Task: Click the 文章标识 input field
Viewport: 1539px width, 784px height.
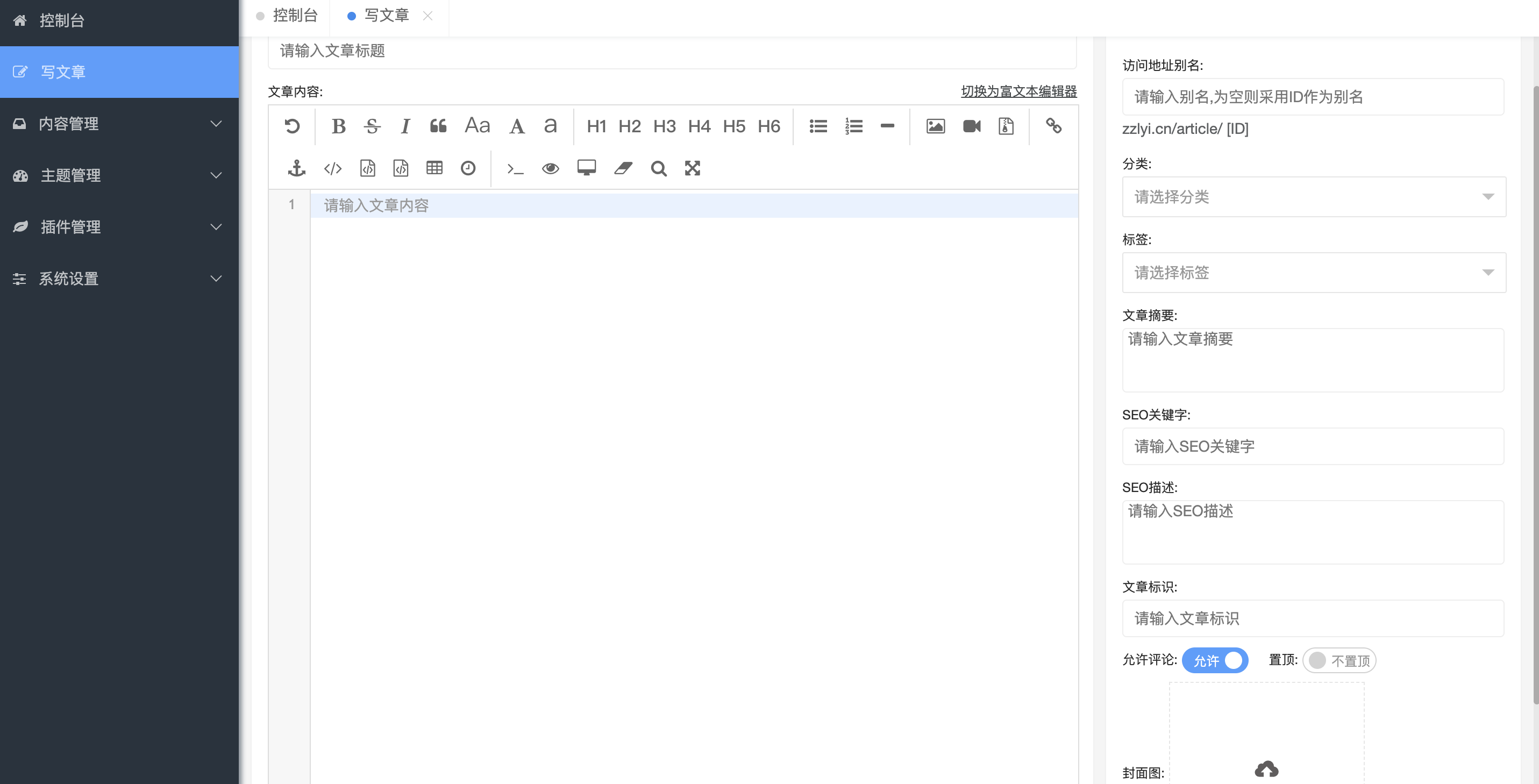Action: [1313, 618]
